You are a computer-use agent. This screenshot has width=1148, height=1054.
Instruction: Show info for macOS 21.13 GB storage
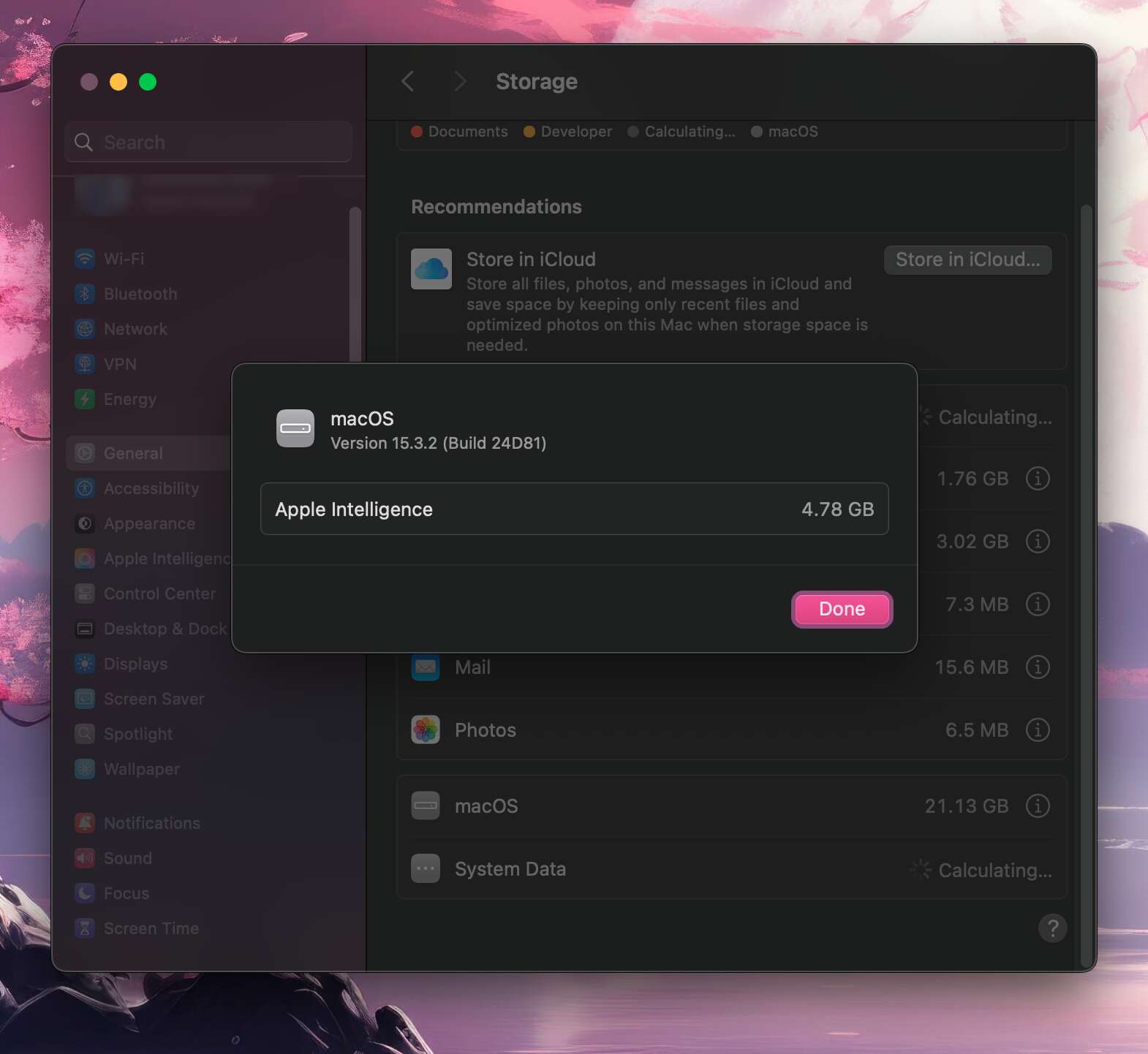(x=1038, y=805)
